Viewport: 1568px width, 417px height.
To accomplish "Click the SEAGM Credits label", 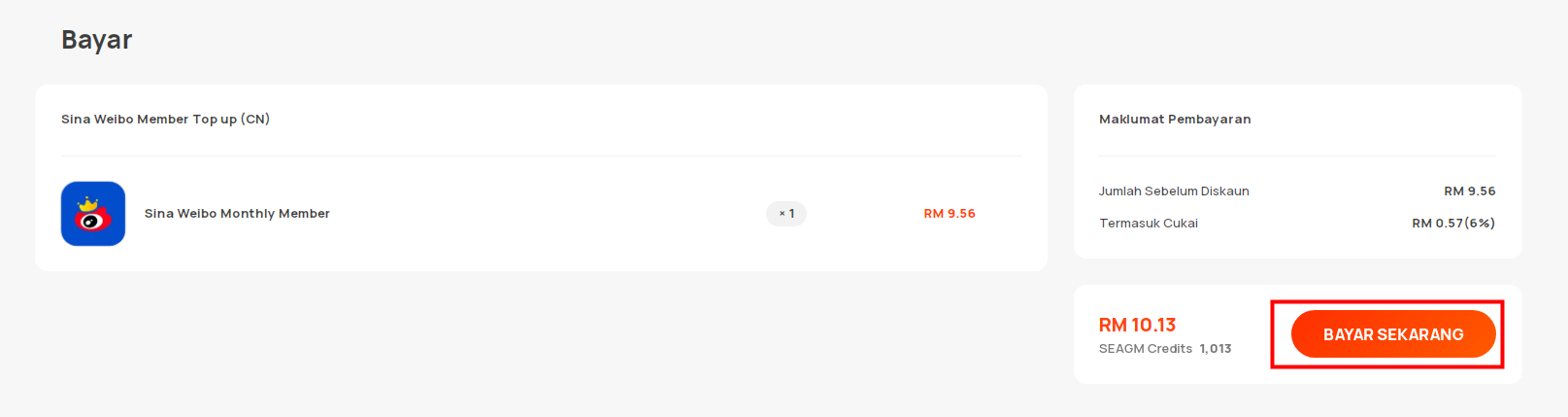I will pos(1146,349).
